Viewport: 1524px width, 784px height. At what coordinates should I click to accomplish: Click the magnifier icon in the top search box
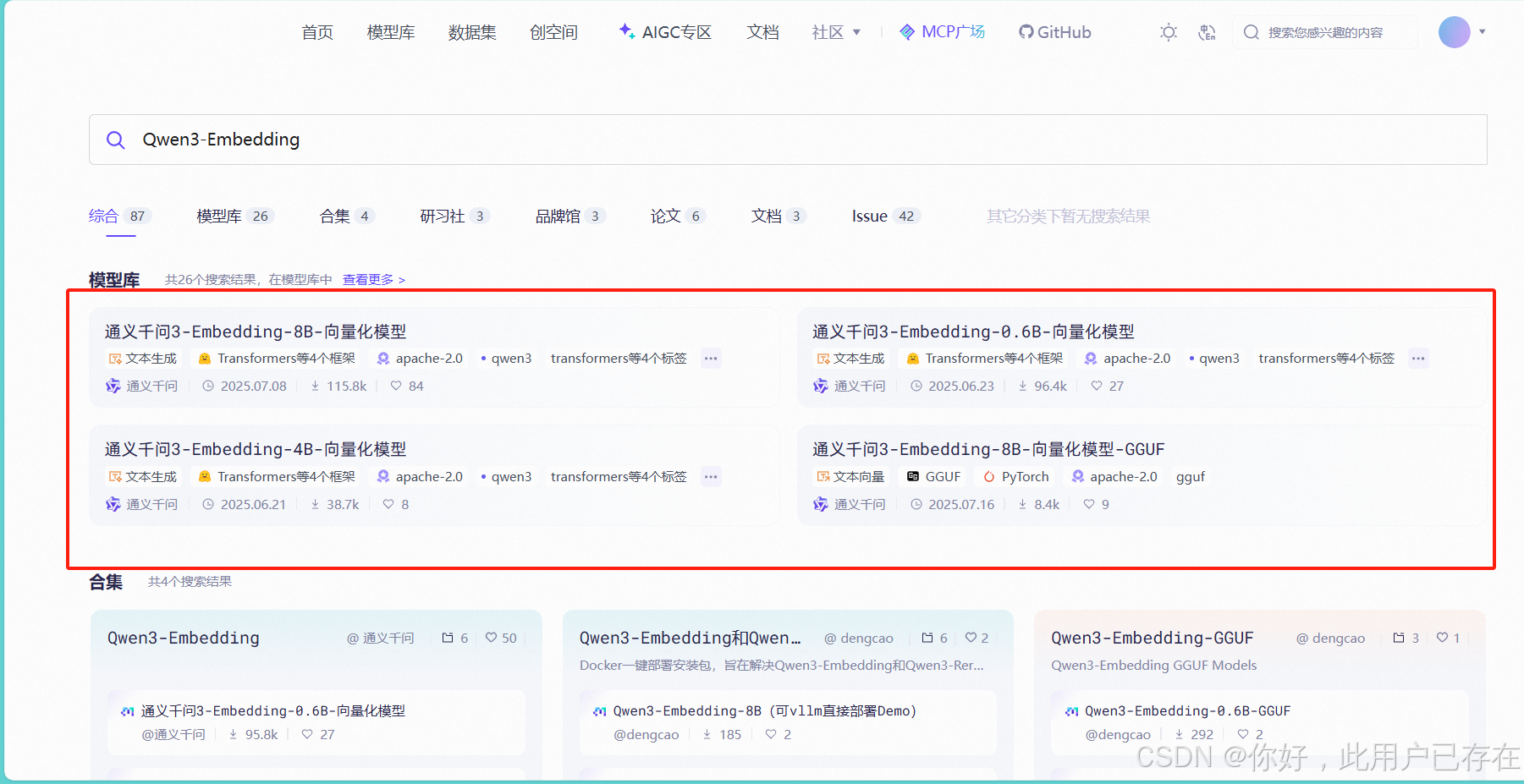coord(1251,32)
